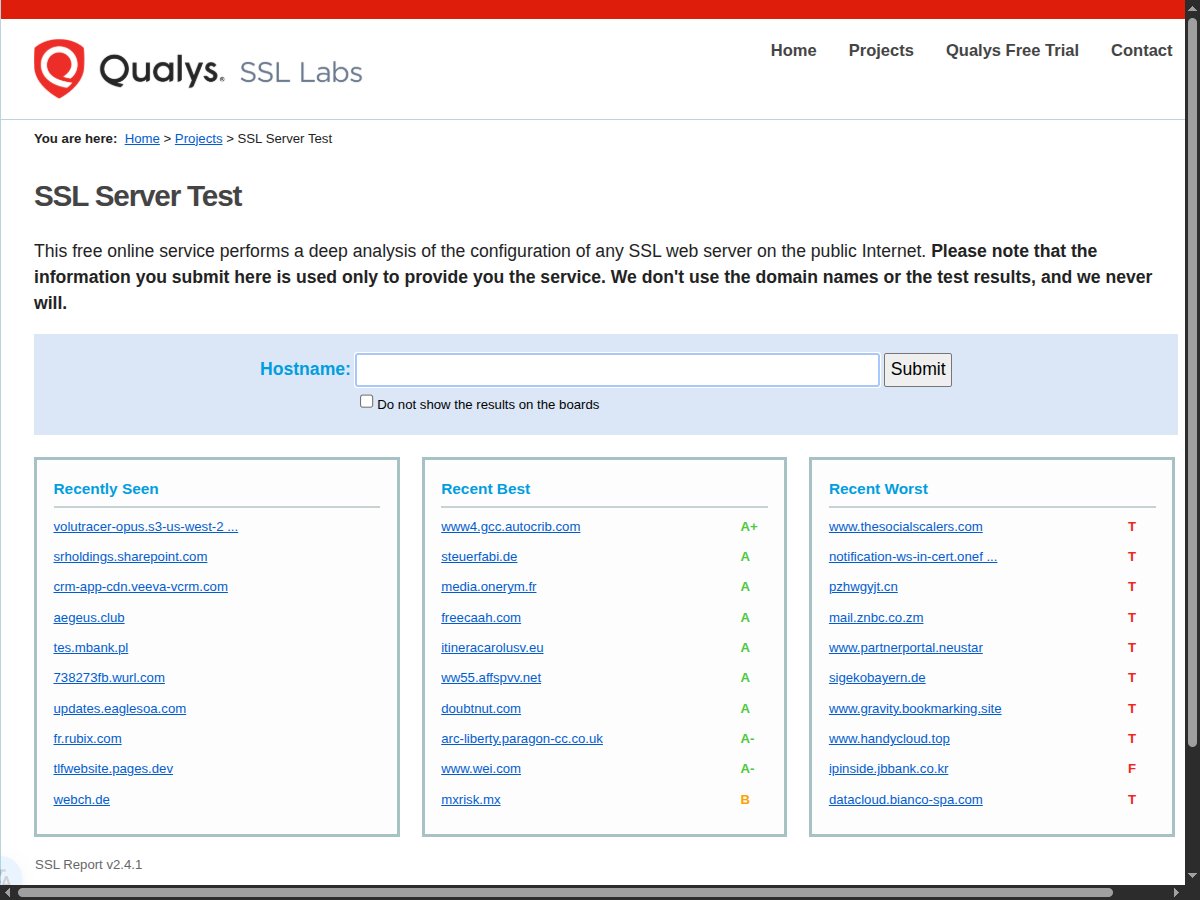Open ipinside.jbbank.co.kr failing report
The image size is (1200, 900).
[x=888, y=769]
